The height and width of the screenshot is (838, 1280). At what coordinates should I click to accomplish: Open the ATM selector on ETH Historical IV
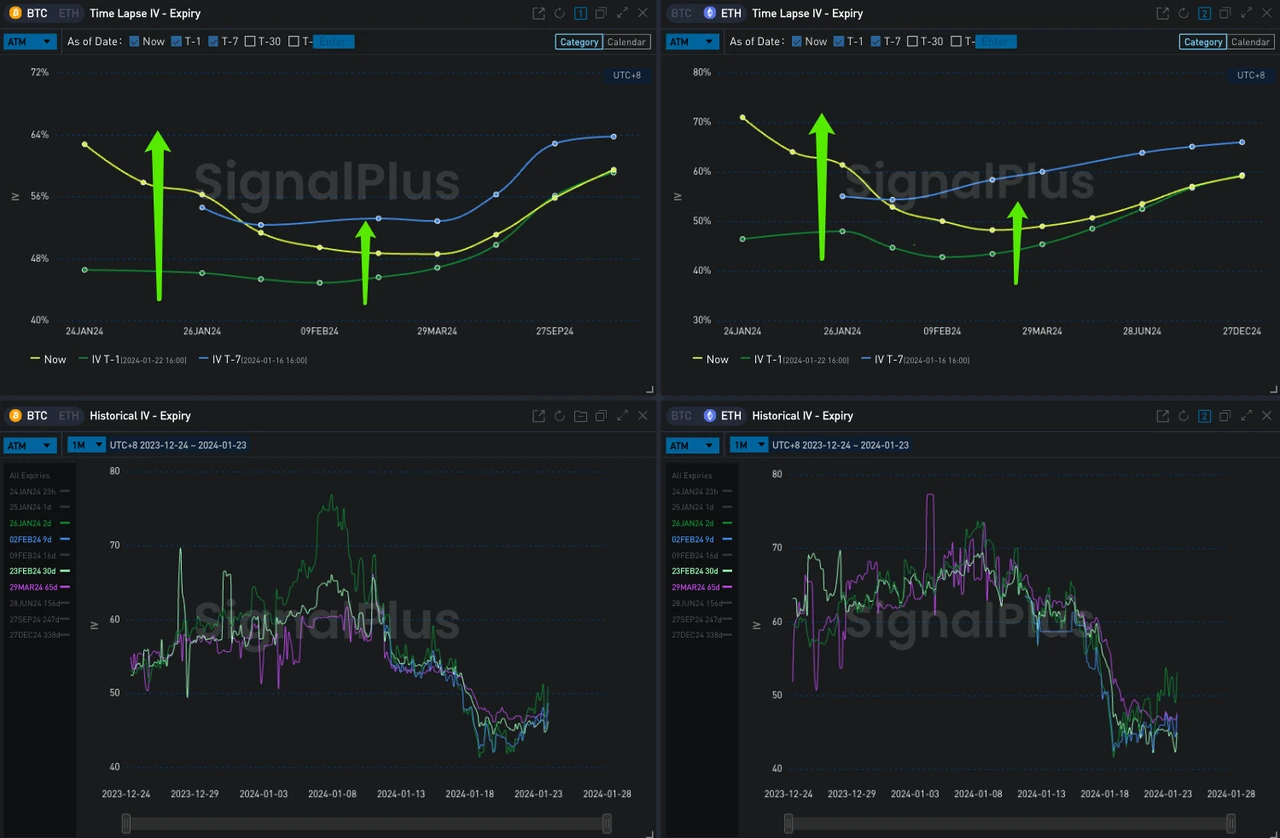point(692,445)
